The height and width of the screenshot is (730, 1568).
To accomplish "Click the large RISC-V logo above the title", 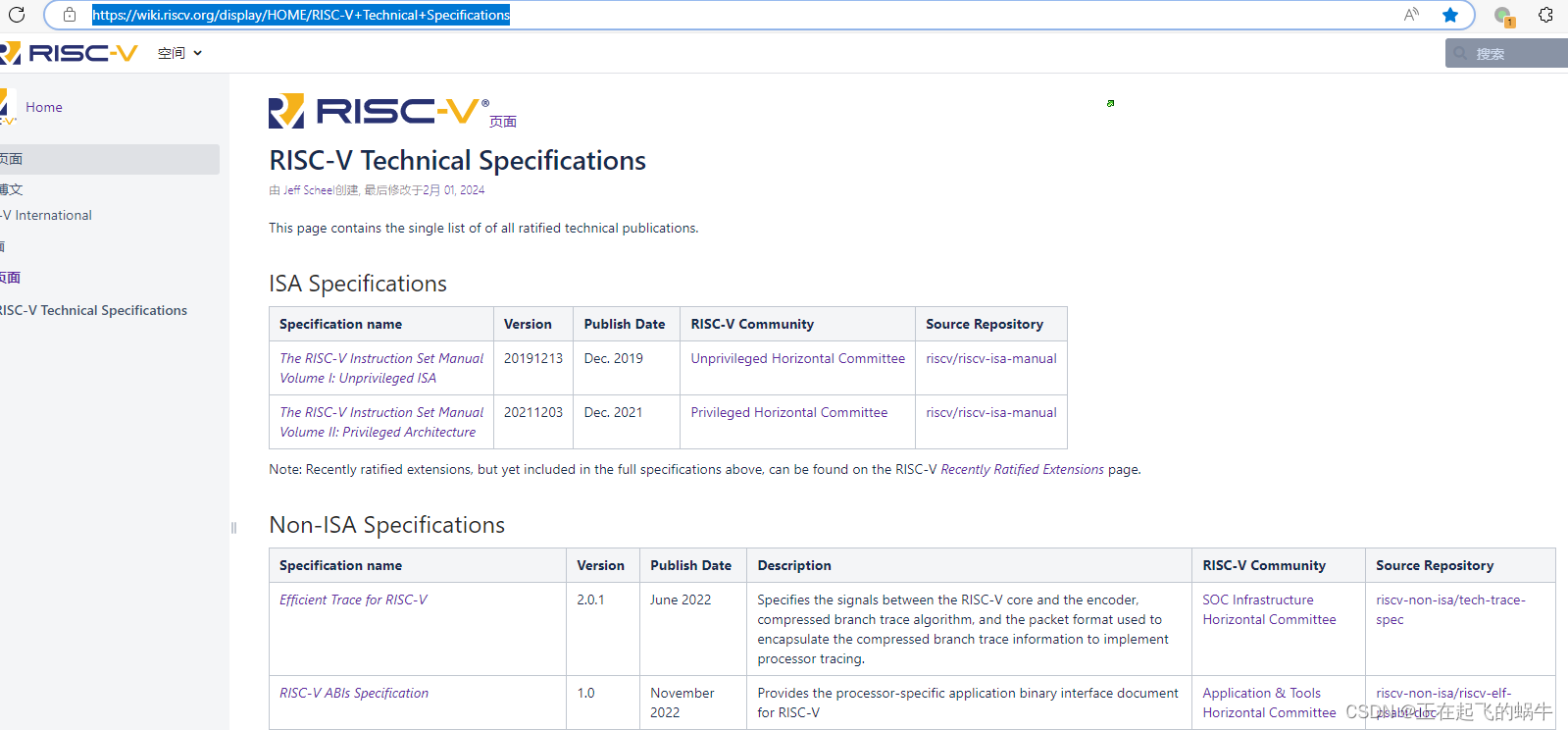I will (x=379, y=111).
